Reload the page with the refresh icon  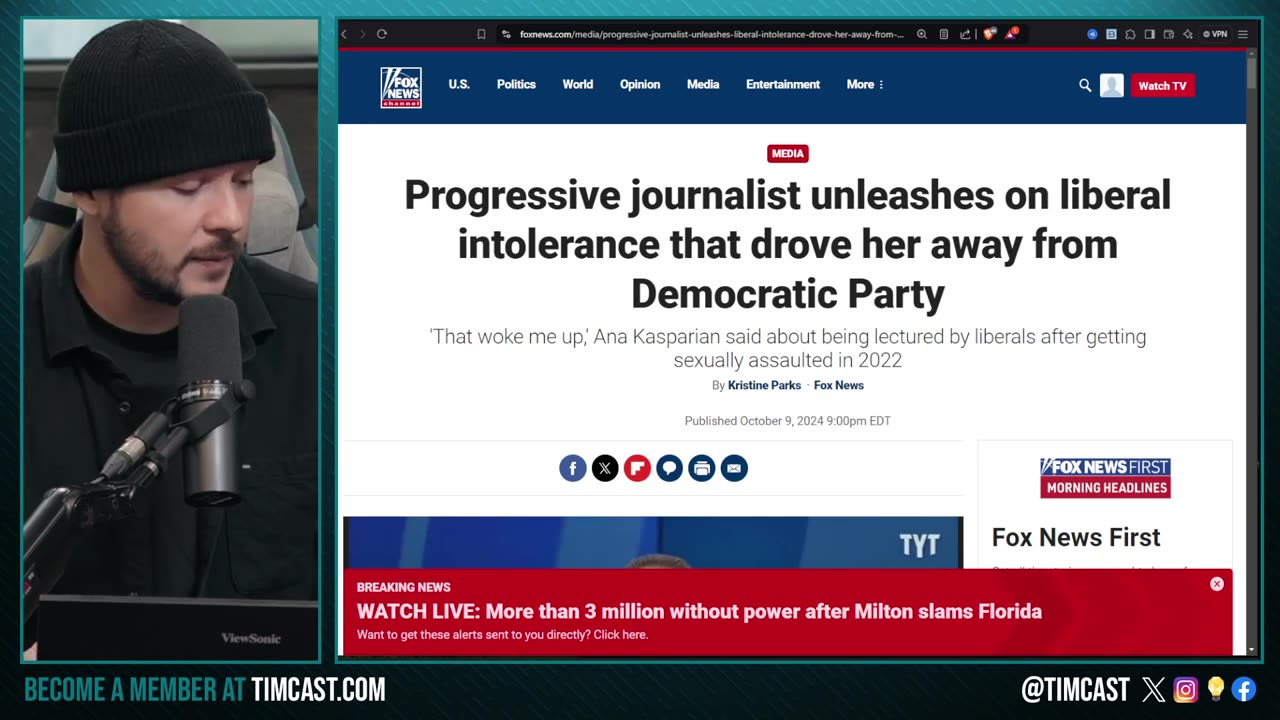point(381,34)
